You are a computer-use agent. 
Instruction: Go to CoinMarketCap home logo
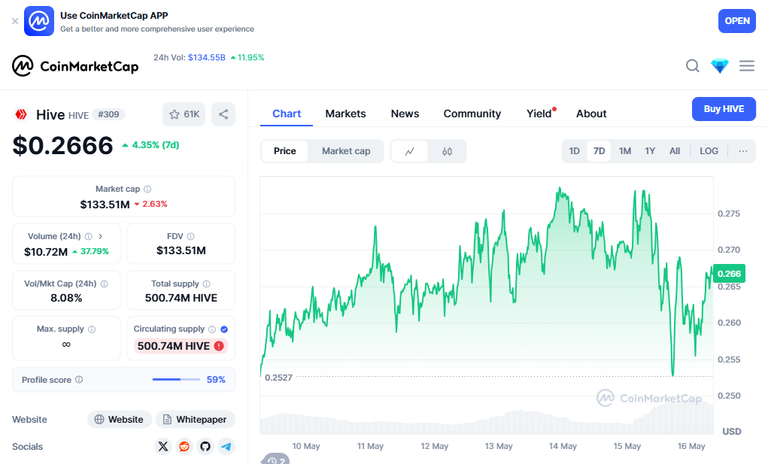click(75, 66)
